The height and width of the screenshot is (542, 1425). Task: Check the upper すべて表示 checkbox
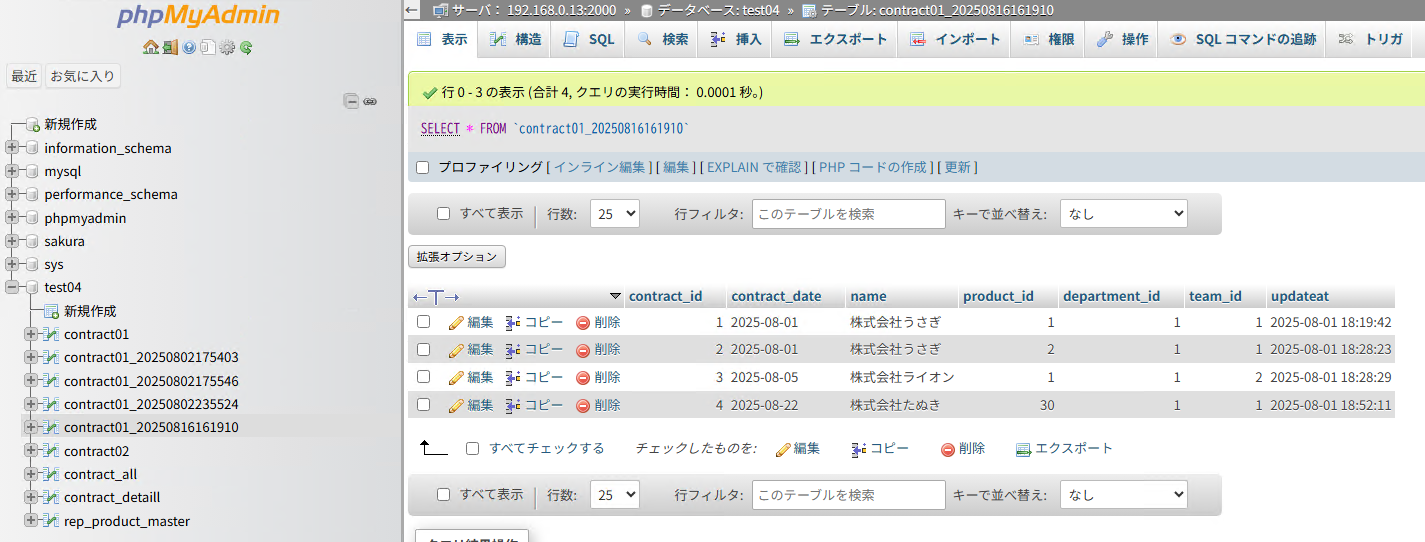point(444,213)
